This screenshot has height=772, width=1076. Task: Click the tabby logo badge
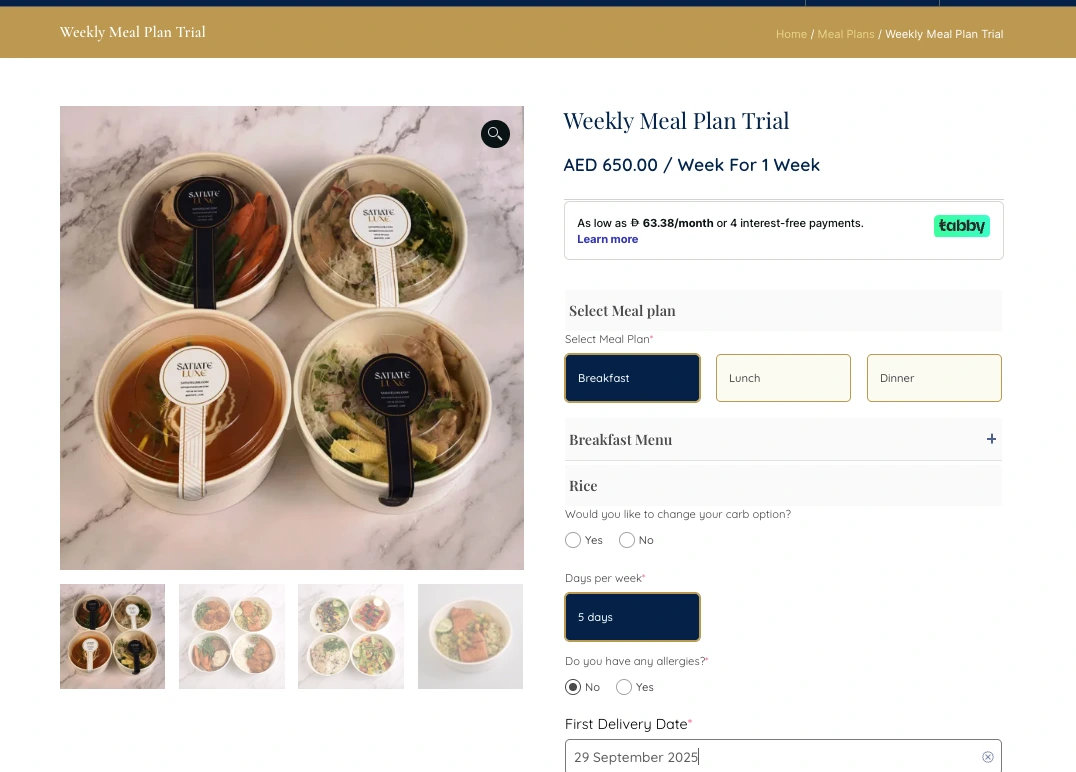pos(961,226)
